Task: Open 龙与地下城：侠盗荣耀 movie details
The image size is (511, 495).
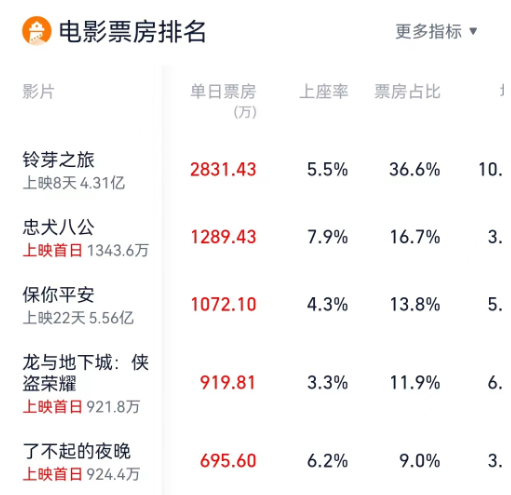Action: coord(85,373)
